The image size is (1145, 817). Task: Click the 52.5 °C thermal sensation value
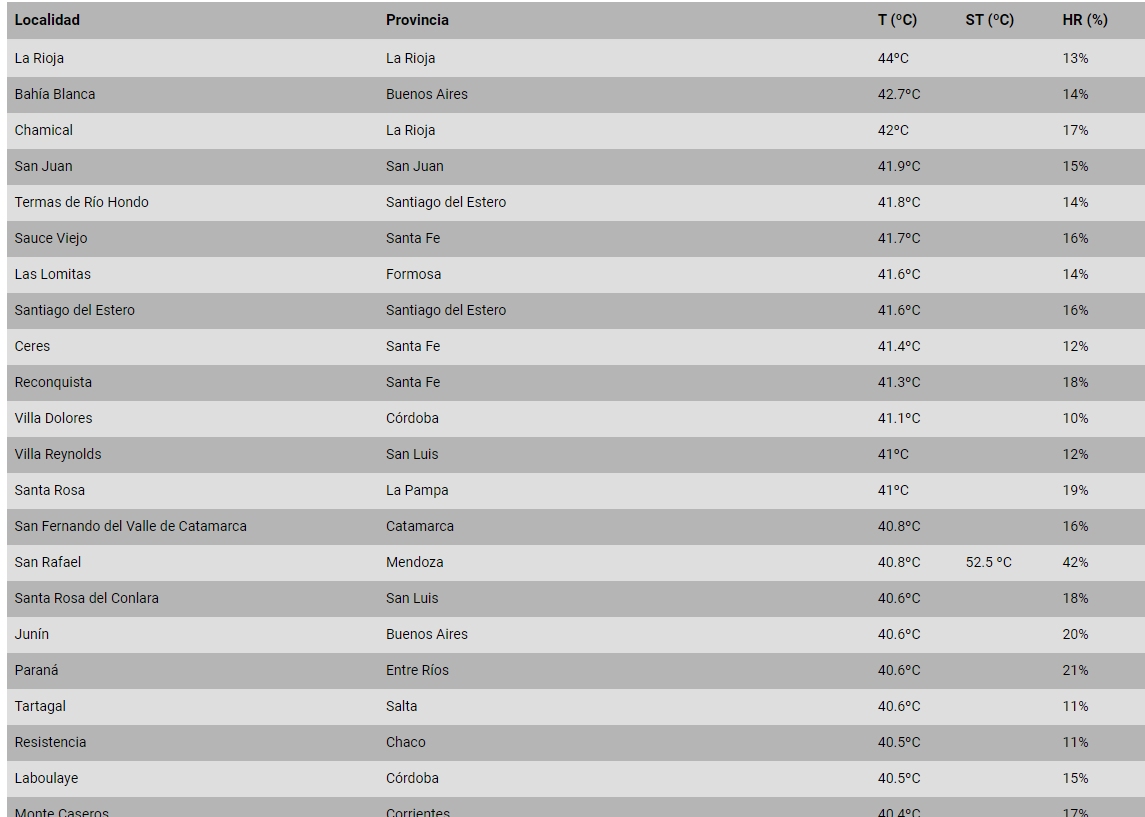(988, 562)
